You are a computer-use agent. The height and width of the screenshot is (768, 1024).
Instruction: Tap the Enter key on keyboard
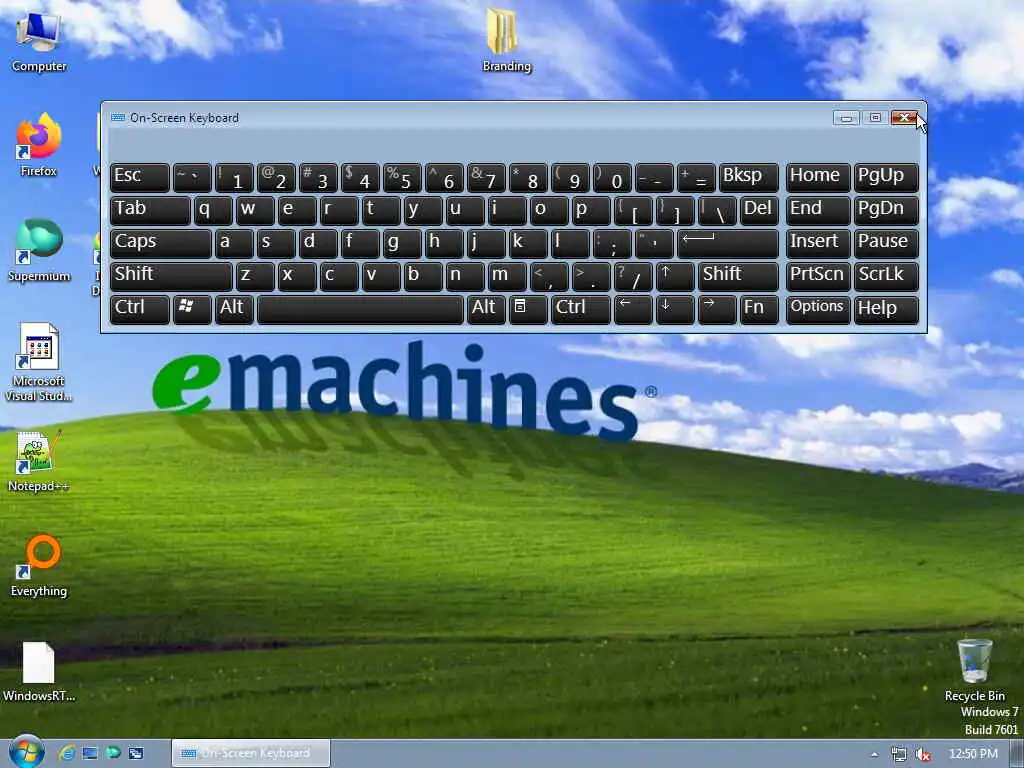tap(728, 244)
